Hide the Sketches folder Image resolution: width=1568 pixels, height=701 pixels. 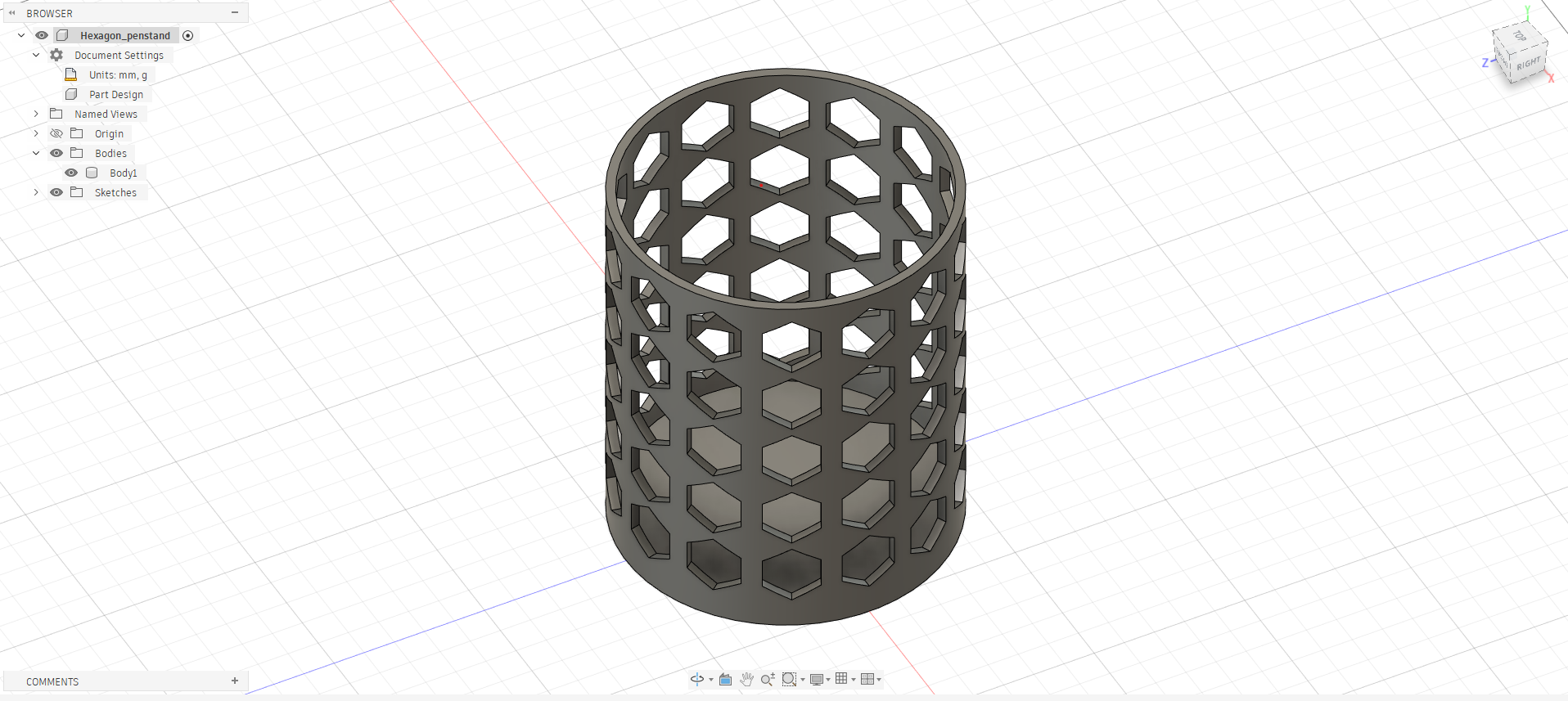pyautogui.click(x=56, y=192)
